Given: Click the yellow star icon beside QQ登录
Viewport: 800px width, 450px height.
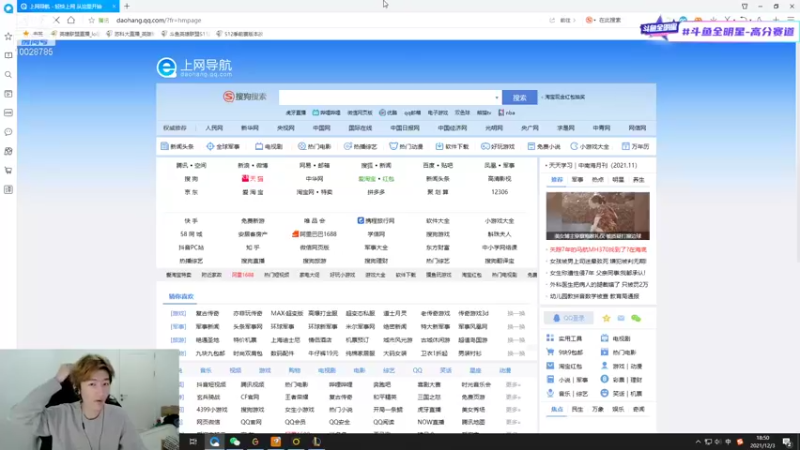Looking at the screenshot, I should pyautogui.click(x=606, y=318).
